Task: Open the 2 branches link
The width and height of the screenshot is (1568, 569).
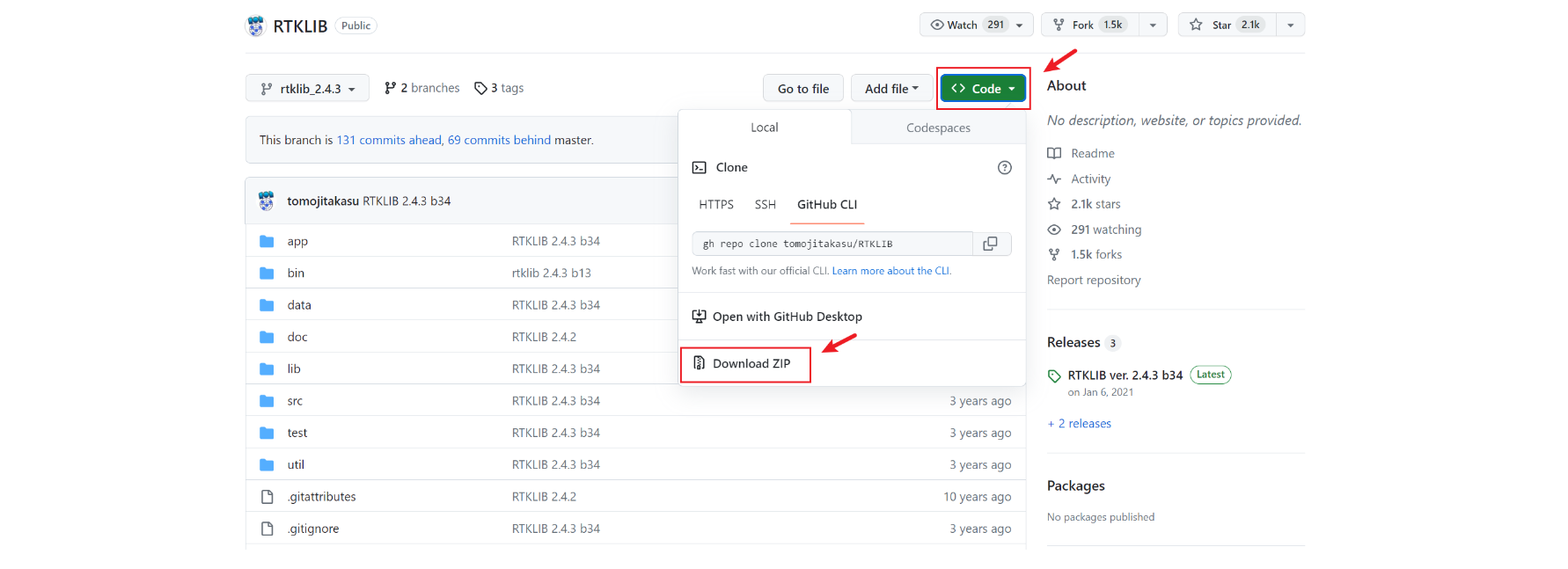Action: pyautogui.click(x=422, y=88)
